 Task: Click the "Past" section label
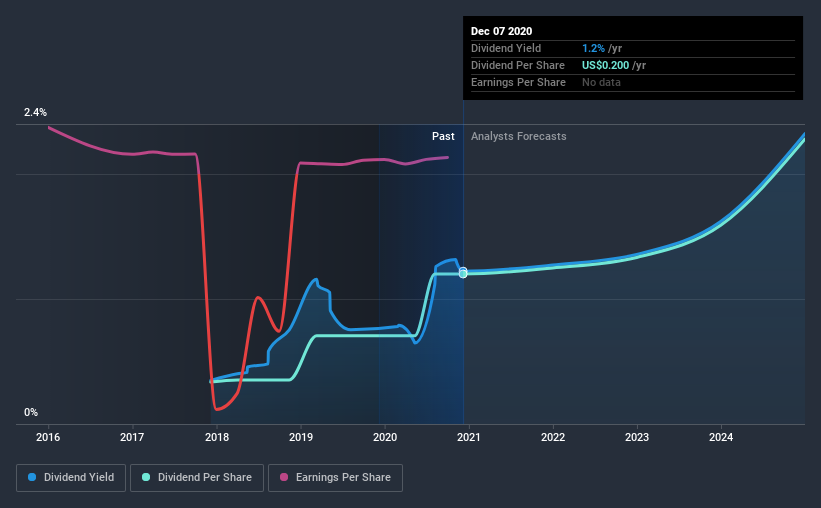[x=443, y=136]
